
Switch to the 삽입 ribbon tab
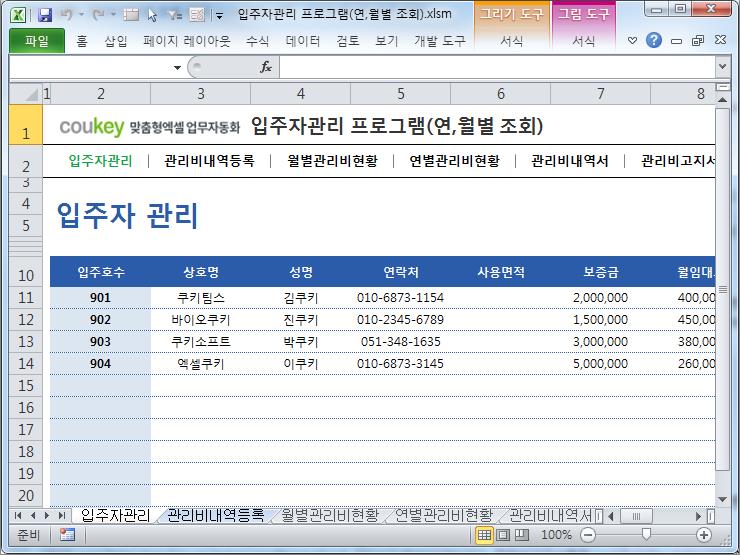116,41
